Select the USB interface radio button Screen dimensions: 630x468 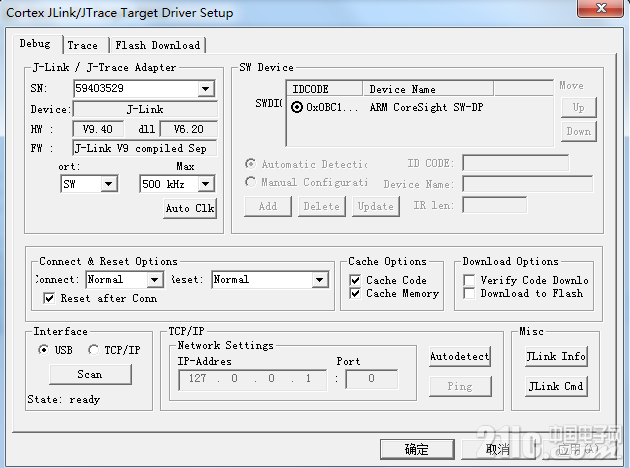coord(43,349)
